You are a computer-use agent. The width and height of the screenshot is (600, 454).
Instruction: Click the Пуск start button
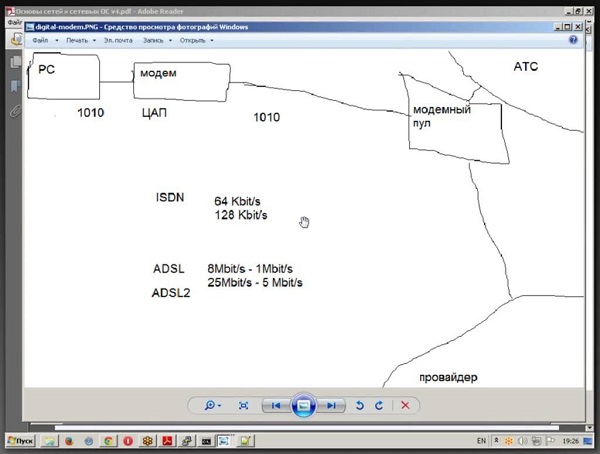pos(22,441)
